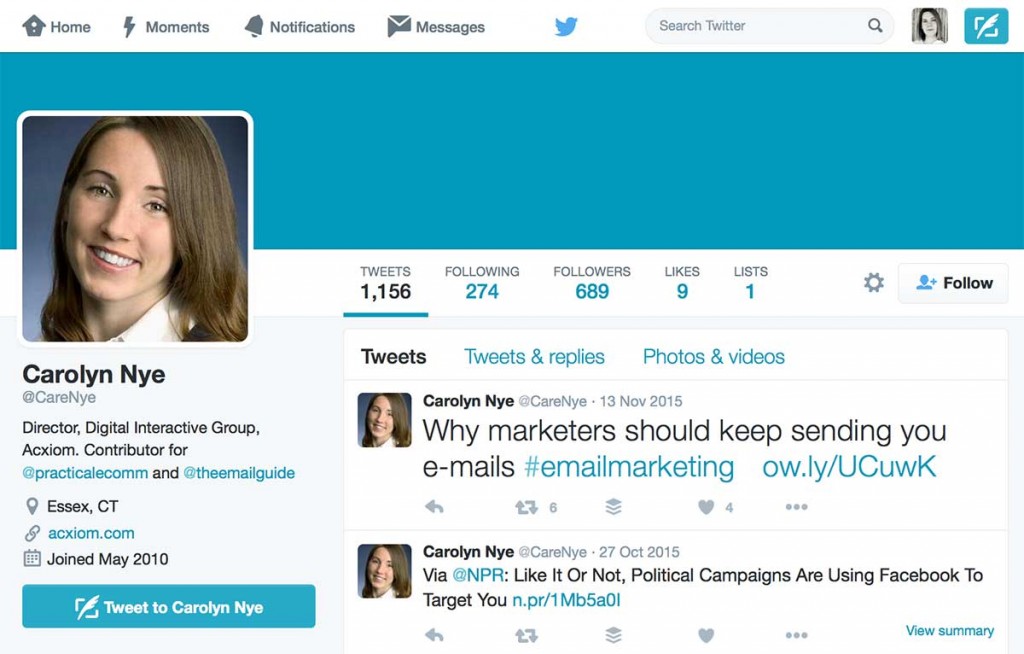Select the Tweets count 1,156

(x=385, y=284)
